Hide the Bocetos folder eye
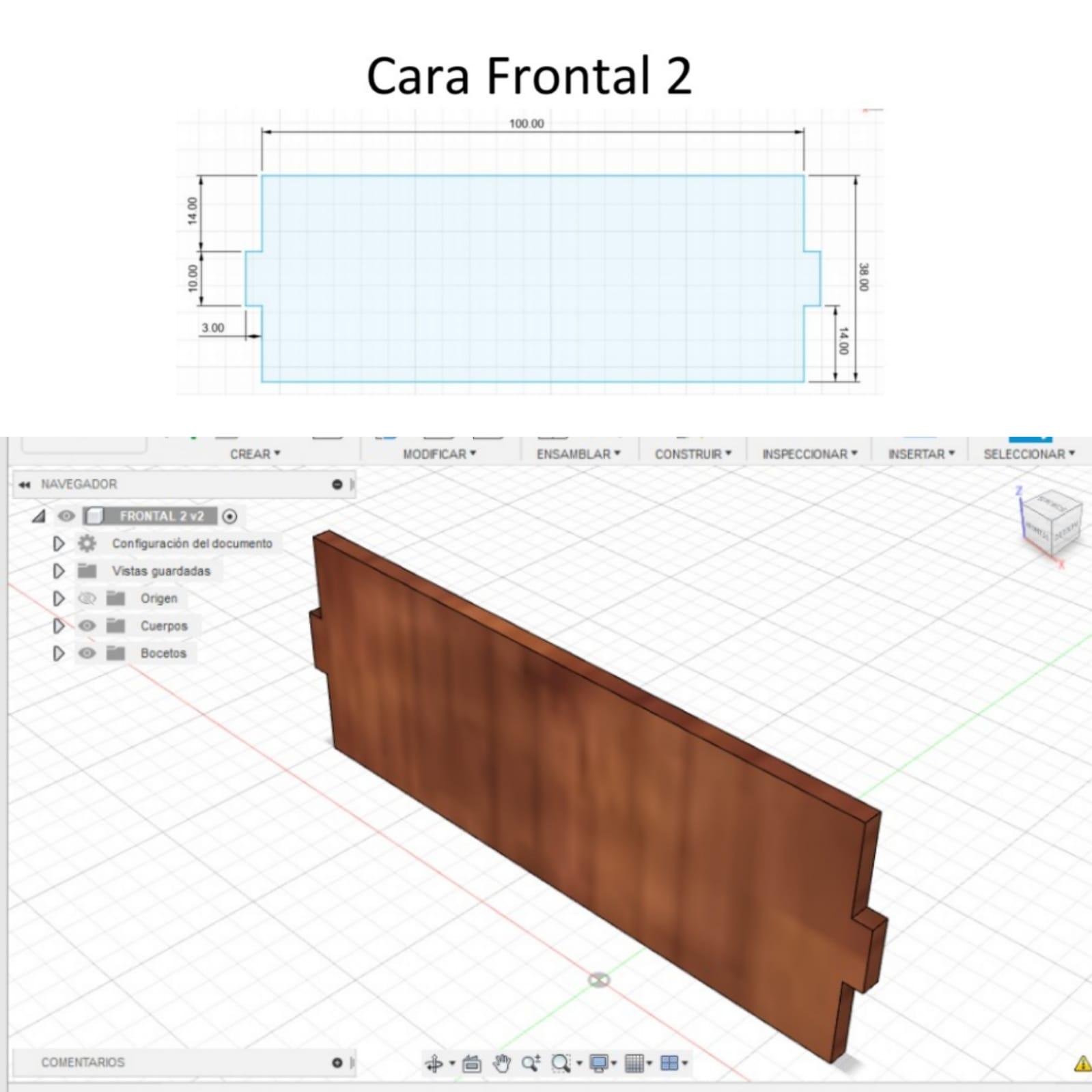 pos(87,653)
